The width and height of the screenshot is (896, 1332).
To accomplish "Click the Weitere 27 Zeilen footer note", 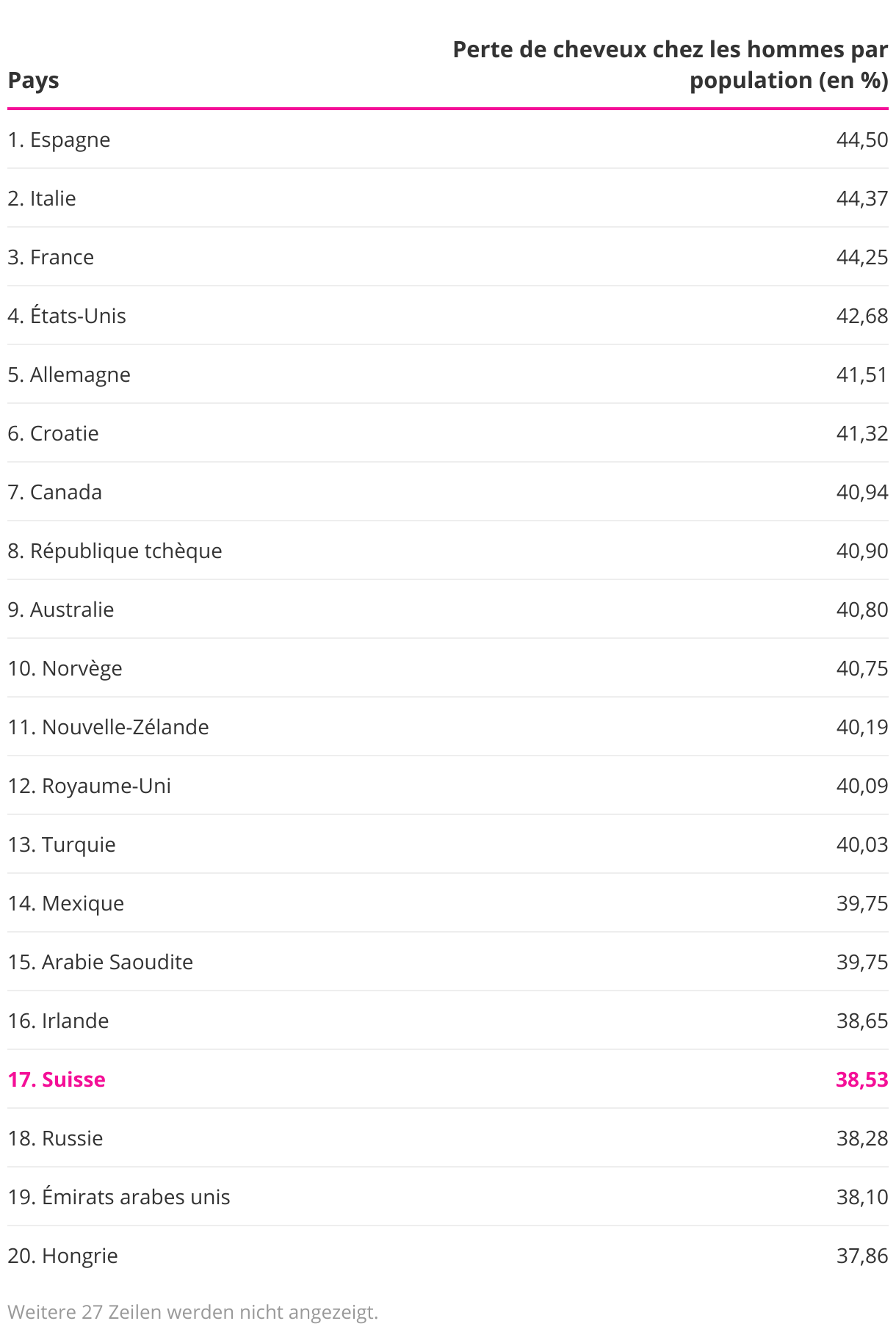I will [193, 1311].
